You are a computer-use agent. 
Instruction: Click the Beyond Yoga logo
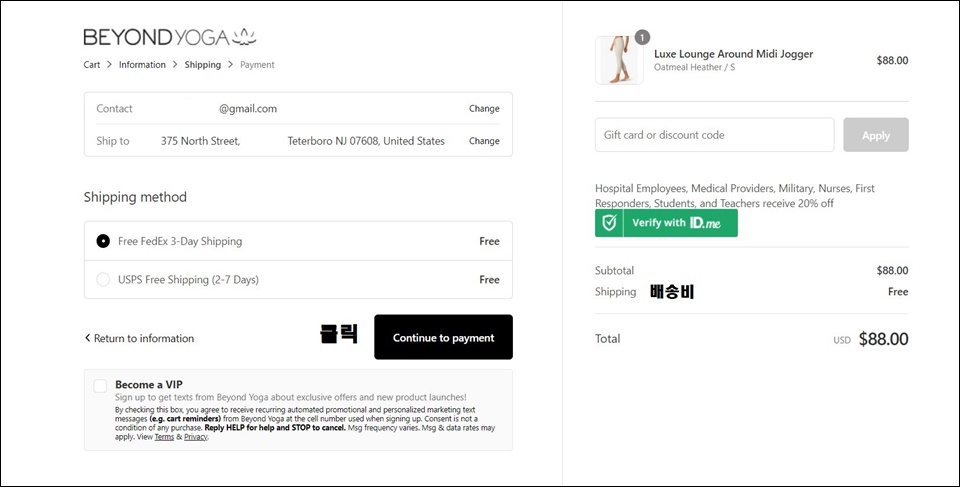[x=170, y=37]
